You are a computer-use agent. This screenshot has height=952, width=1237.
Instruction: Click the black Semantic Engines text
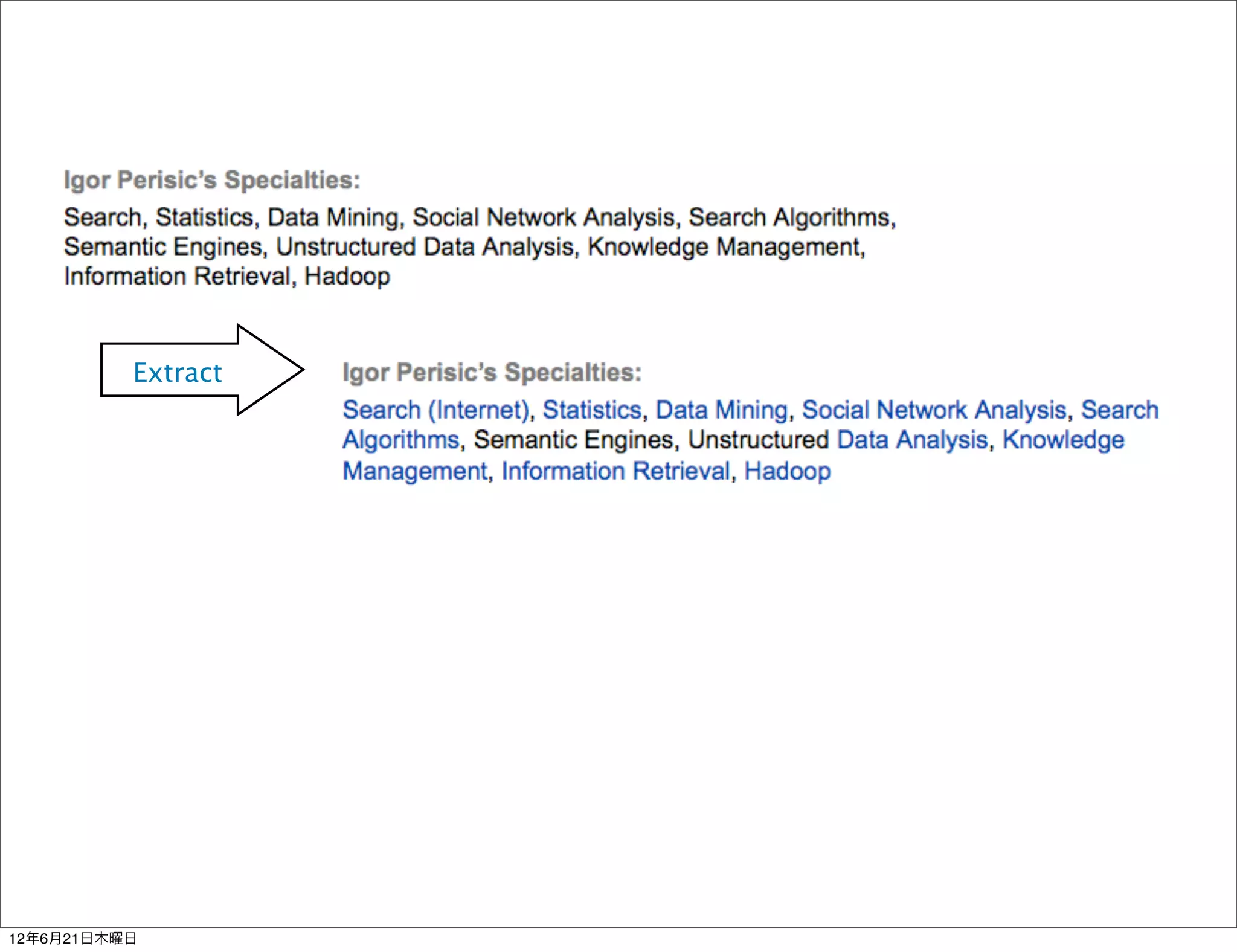tap(573, 440)
